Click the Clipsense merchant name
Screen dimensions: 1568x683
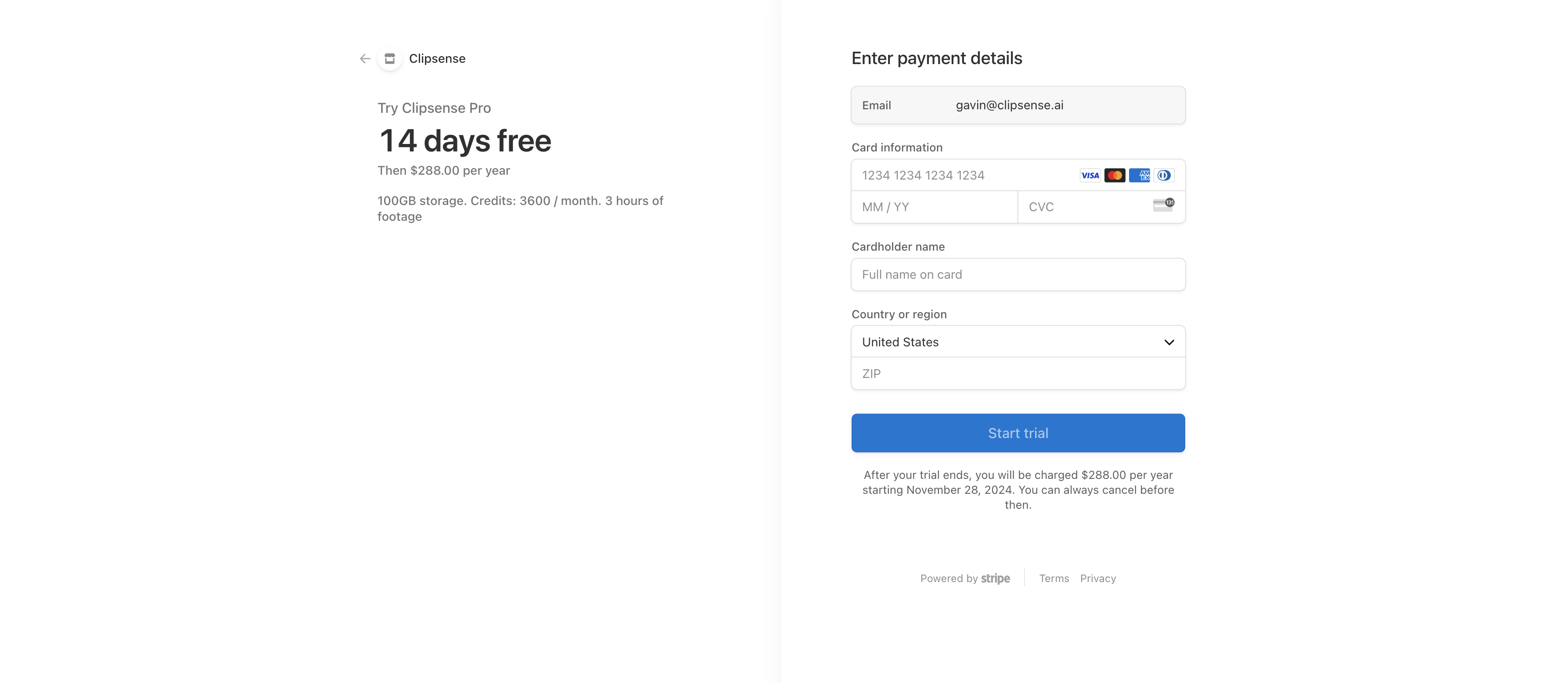point(437,58)
